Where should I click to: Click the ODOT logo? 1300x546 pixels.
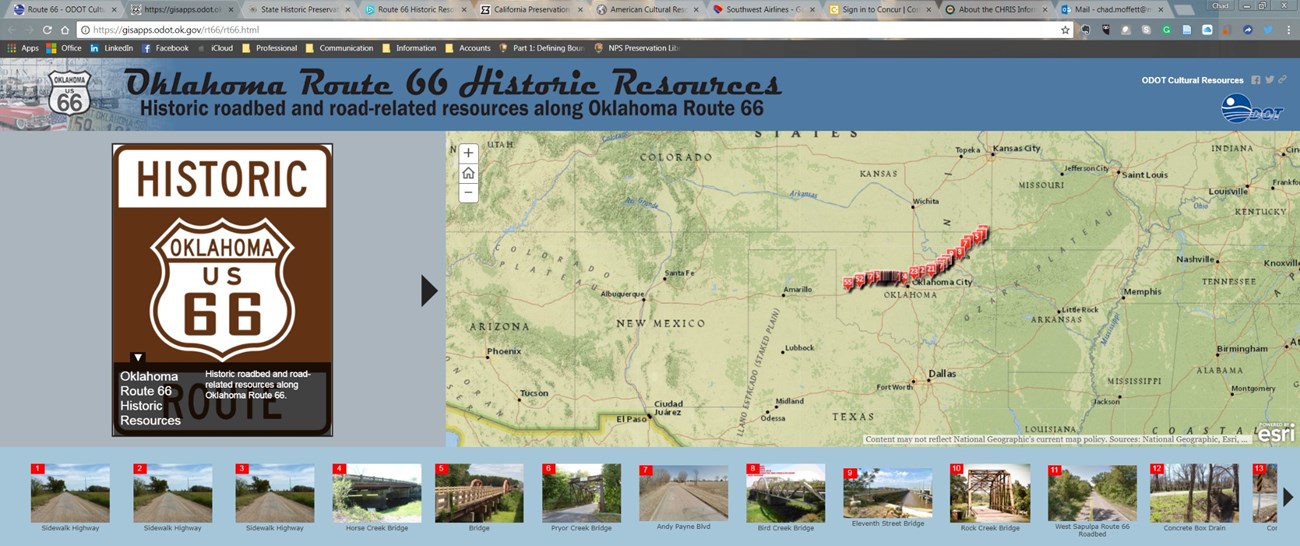[1250, 108]
